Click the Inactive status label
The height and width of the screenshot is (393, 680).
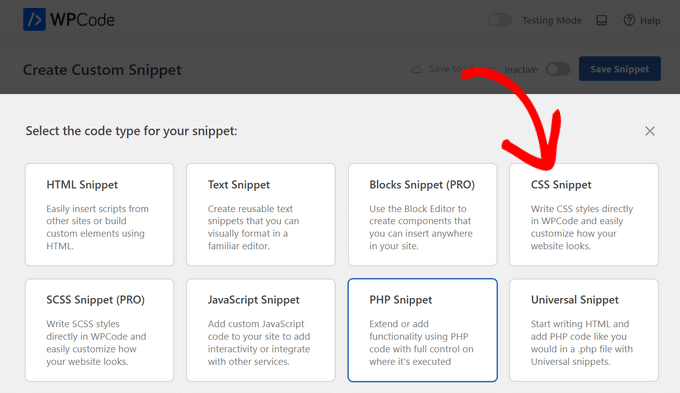coord(521,69)
